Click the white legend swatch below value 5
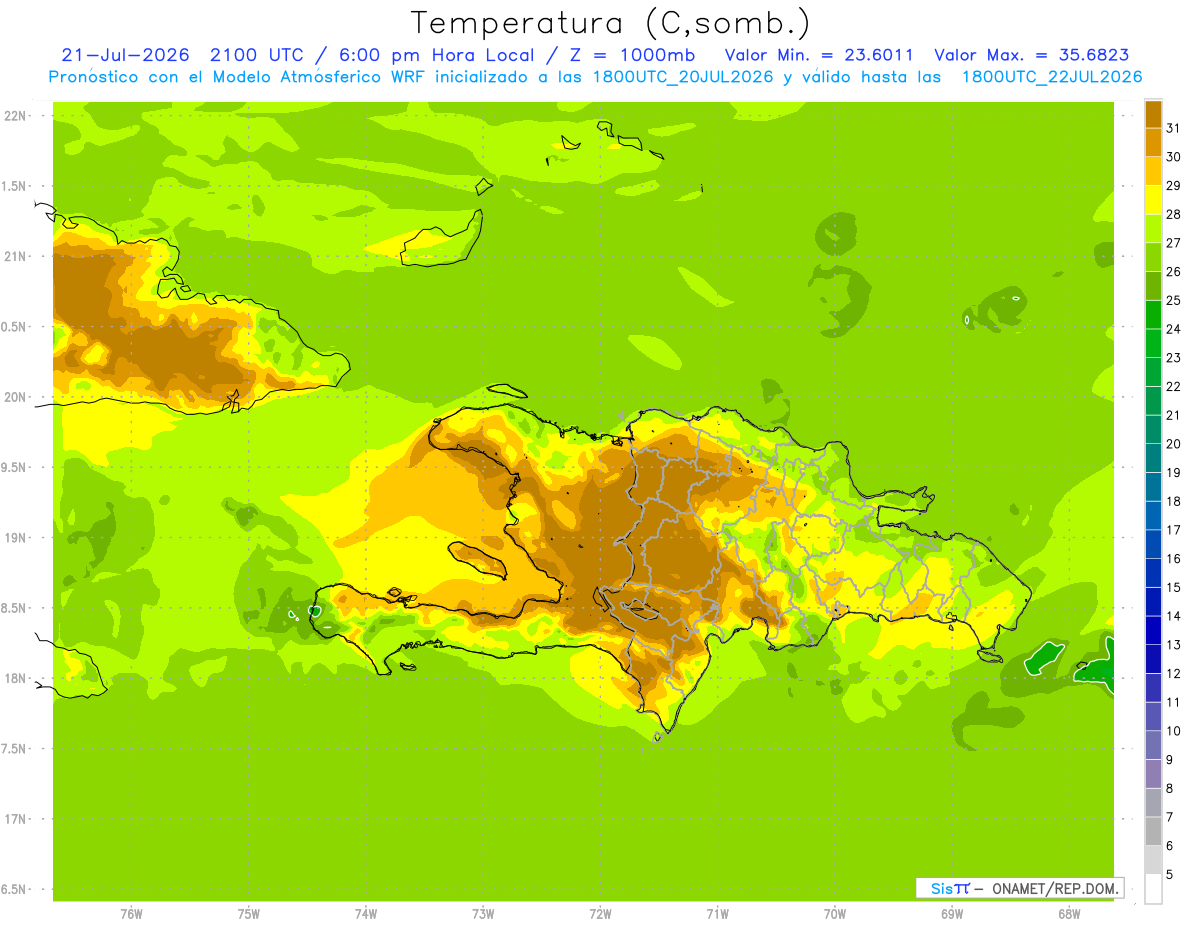 tap(1153, 889)
